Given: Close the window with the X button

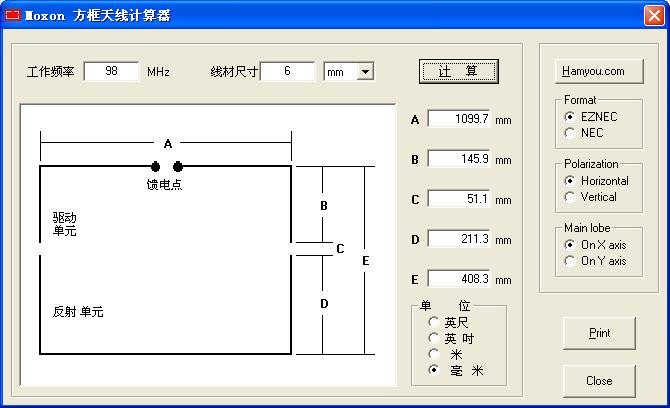Looking at the screenshot, I should pos(653,15).
